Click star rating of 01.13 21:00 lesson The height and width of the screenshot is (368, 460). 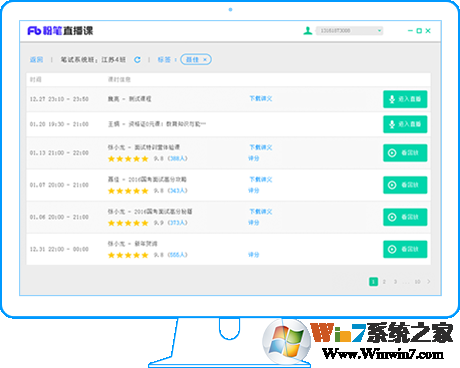tap(128, 159)
